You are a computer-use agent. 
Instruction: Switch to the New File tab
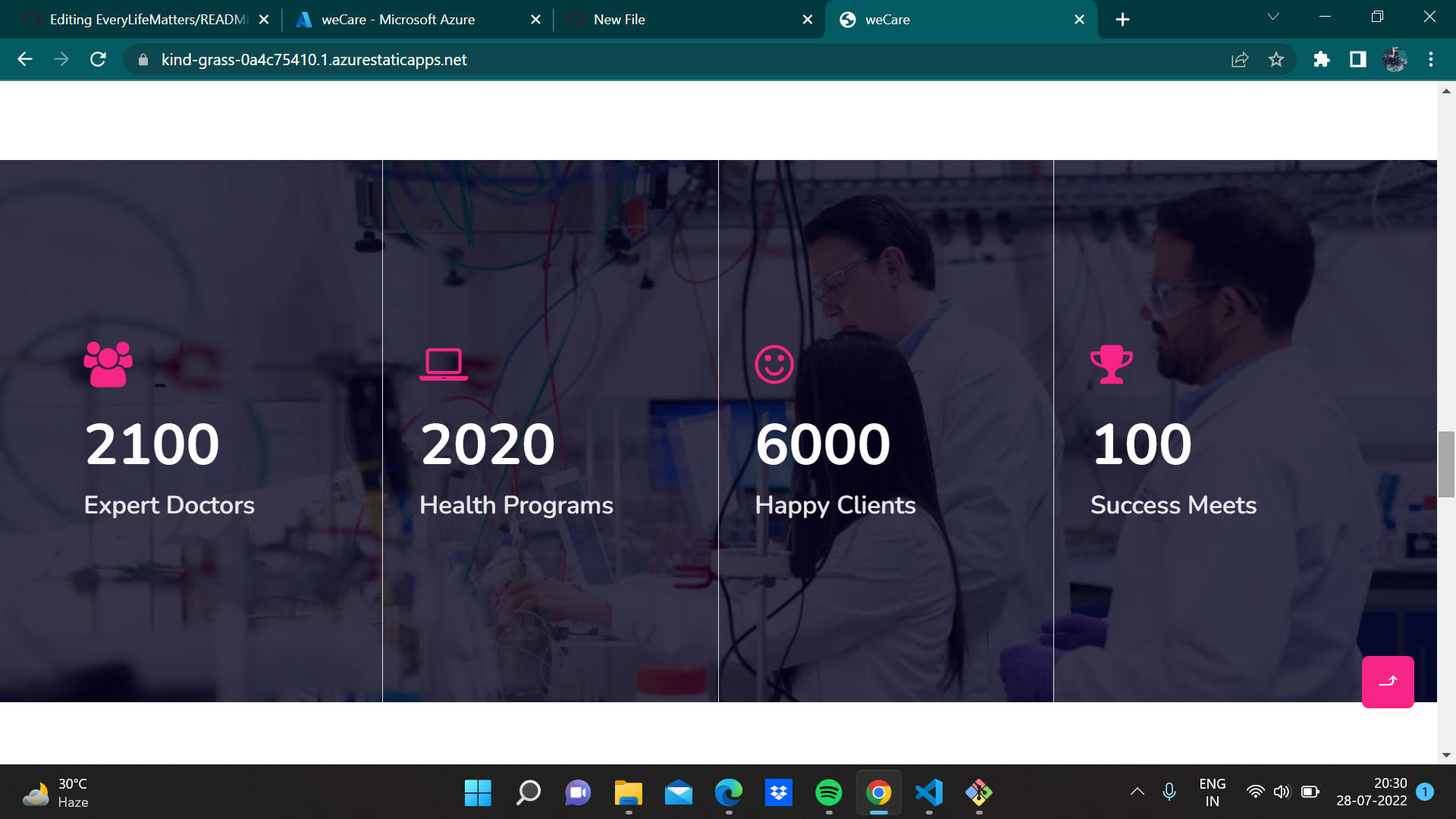point(667,19)
